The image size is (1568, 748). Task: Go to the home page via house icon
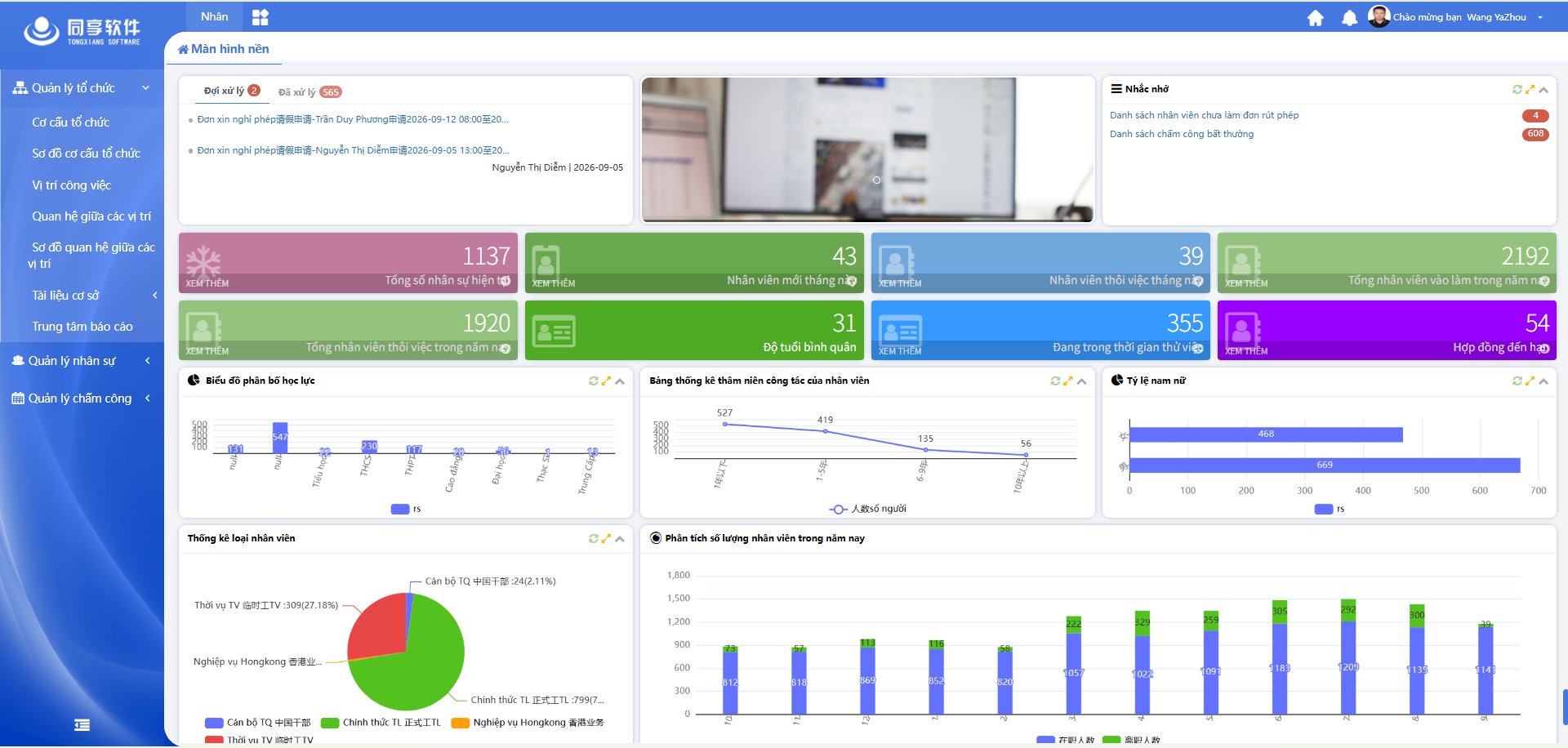[1315, 18]
